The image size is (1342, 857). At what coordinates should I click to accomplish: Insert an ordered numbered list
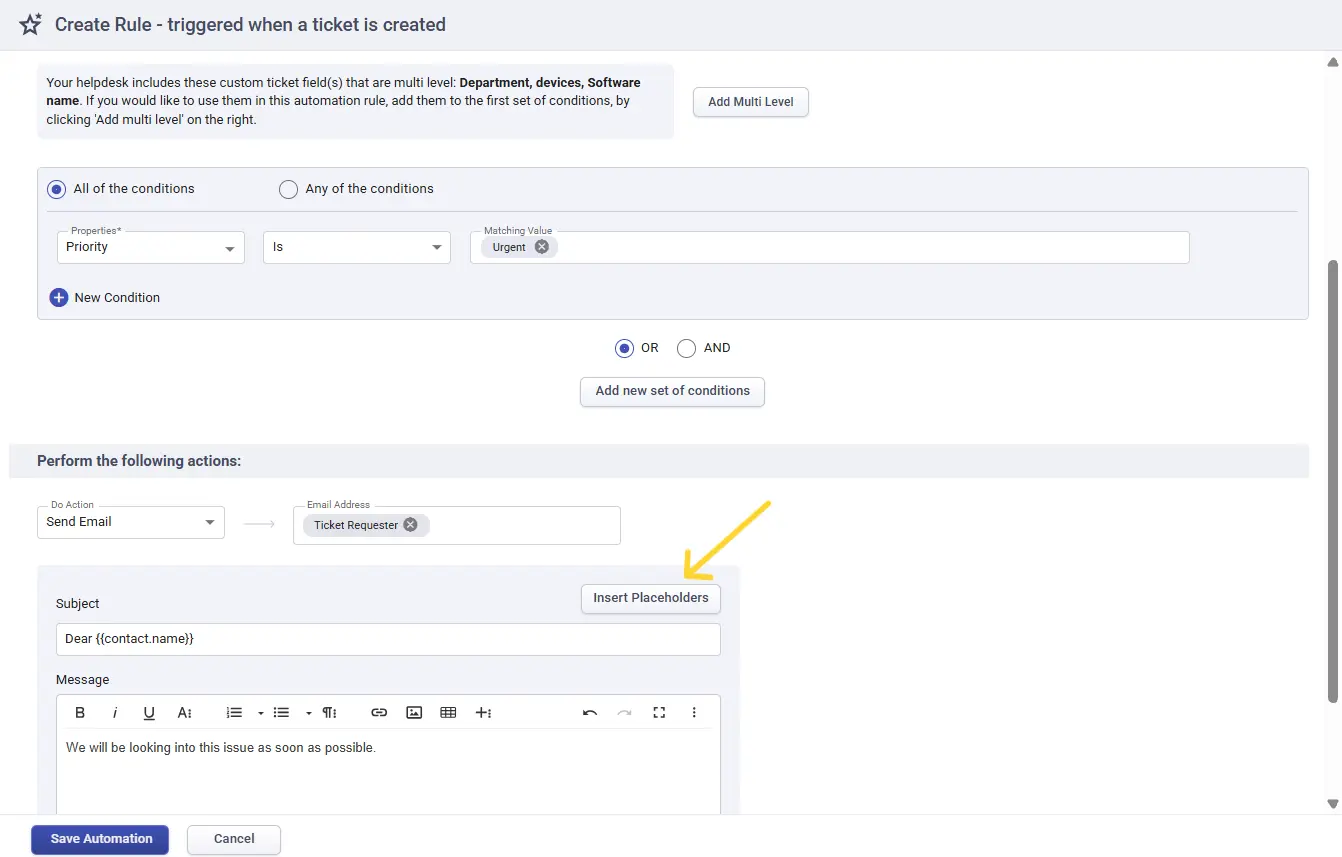point(234,713)
